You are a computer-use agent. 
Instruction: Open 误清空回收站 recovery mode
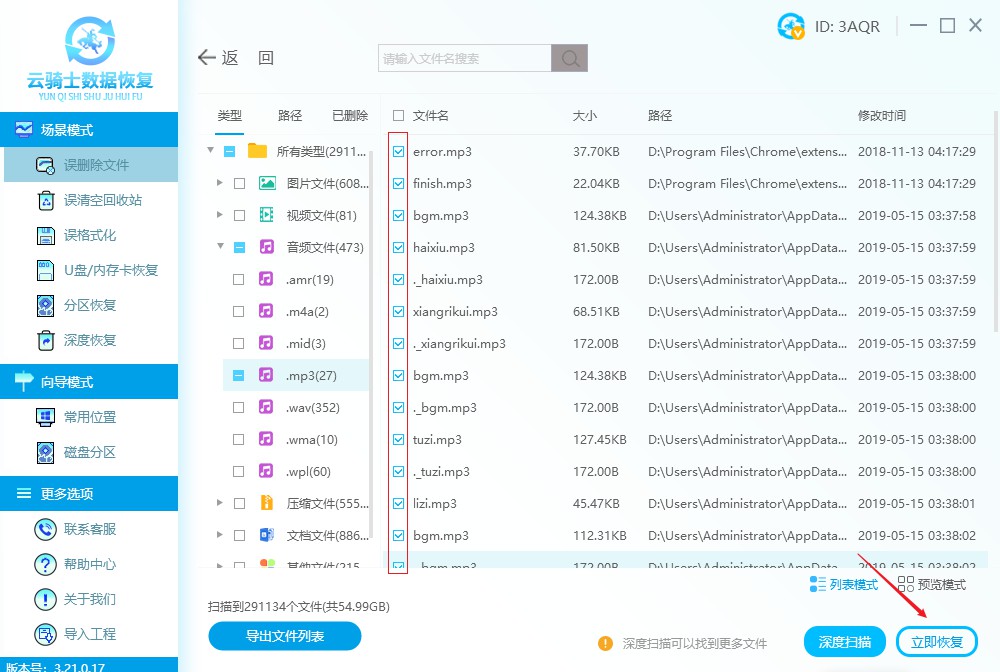coord(89,200)
